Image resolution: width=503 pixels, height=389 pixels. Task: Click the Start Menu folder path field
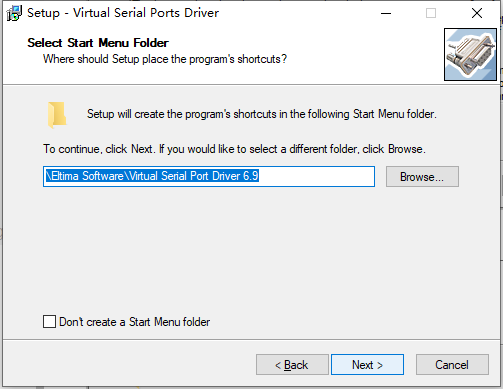209,176
